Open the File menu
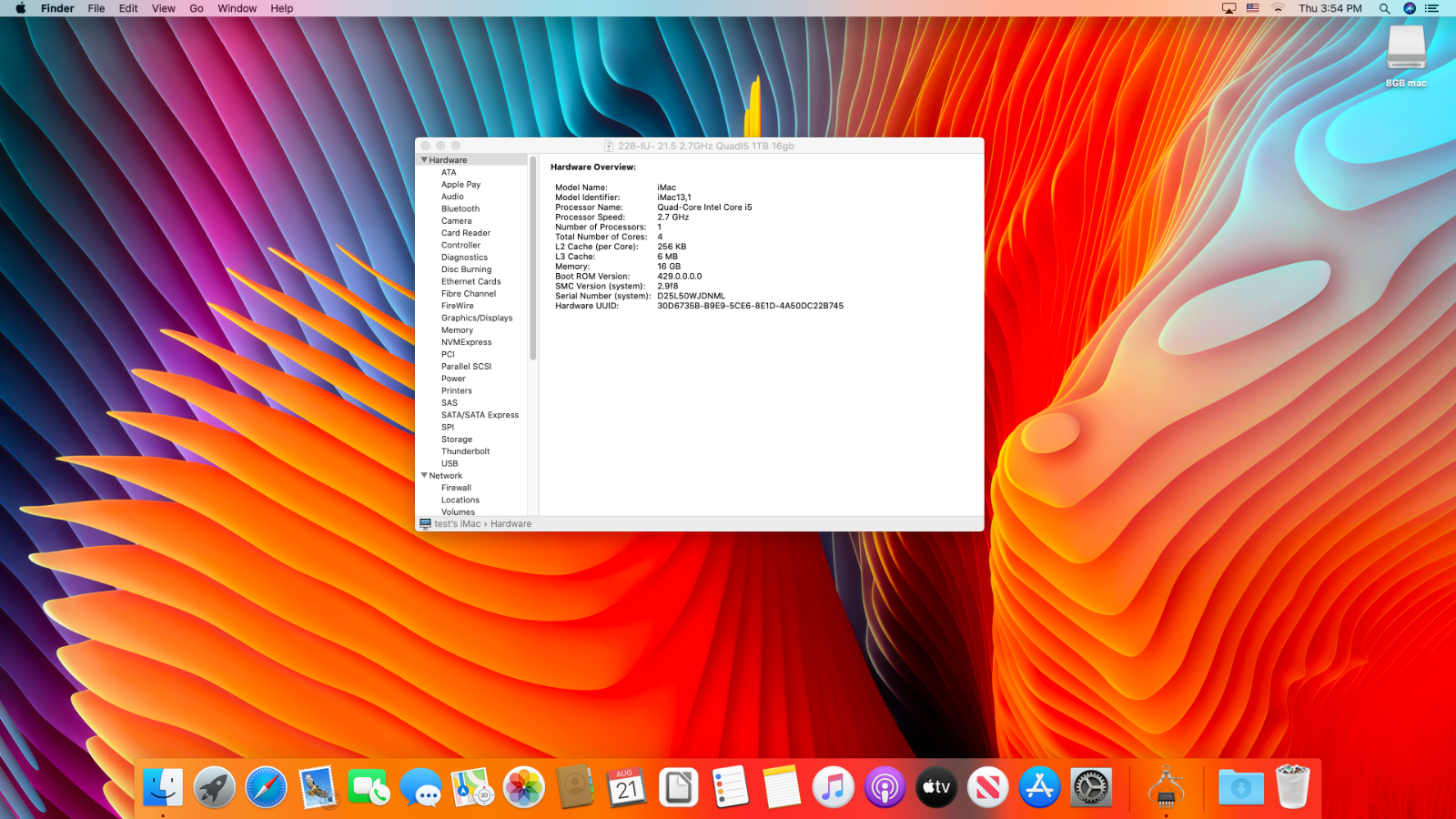 coord(96,8)
